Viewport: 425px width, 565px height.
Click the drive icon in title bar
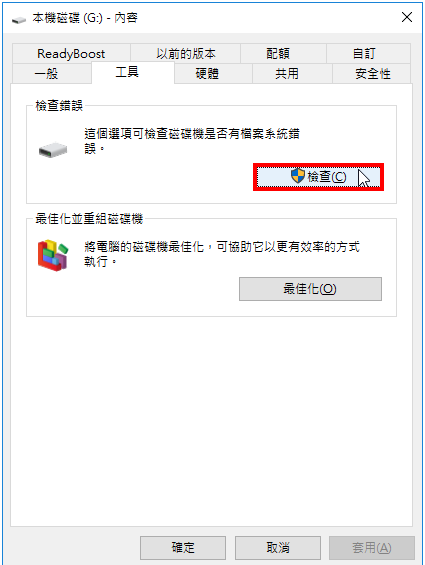click(19, 19)
